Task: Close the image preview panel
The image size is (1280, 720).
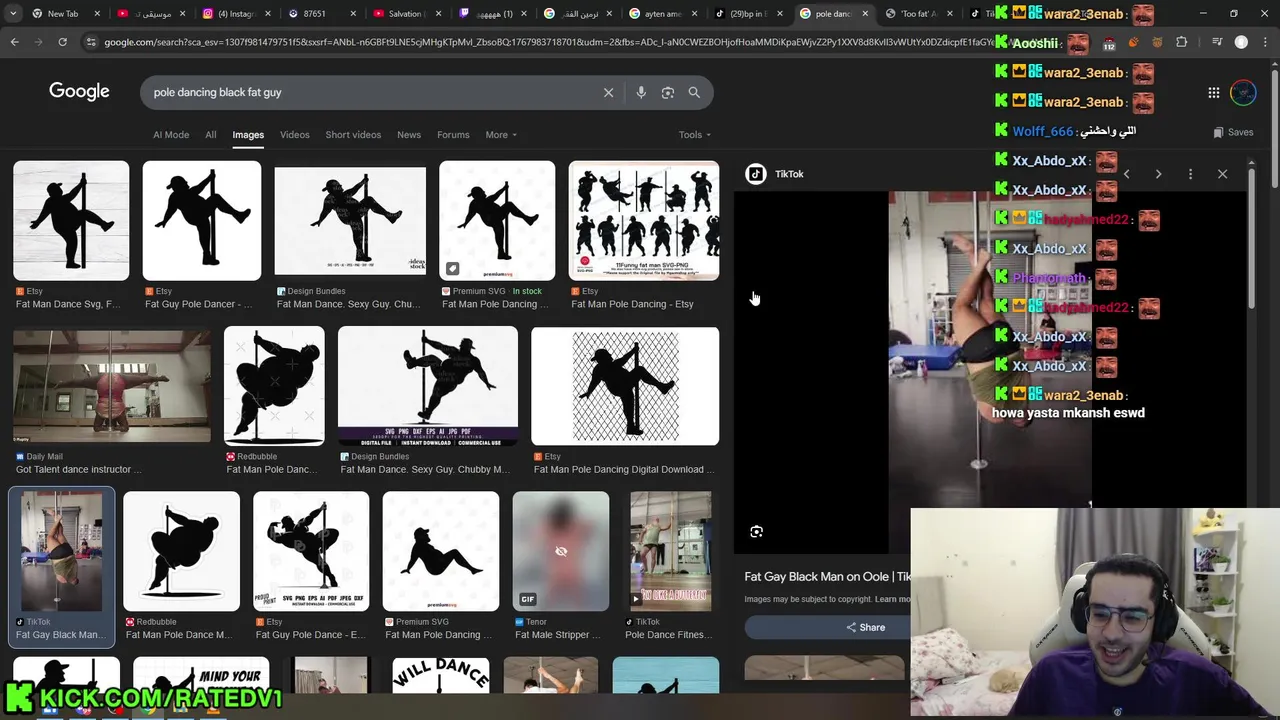Action: (1222, 174)
